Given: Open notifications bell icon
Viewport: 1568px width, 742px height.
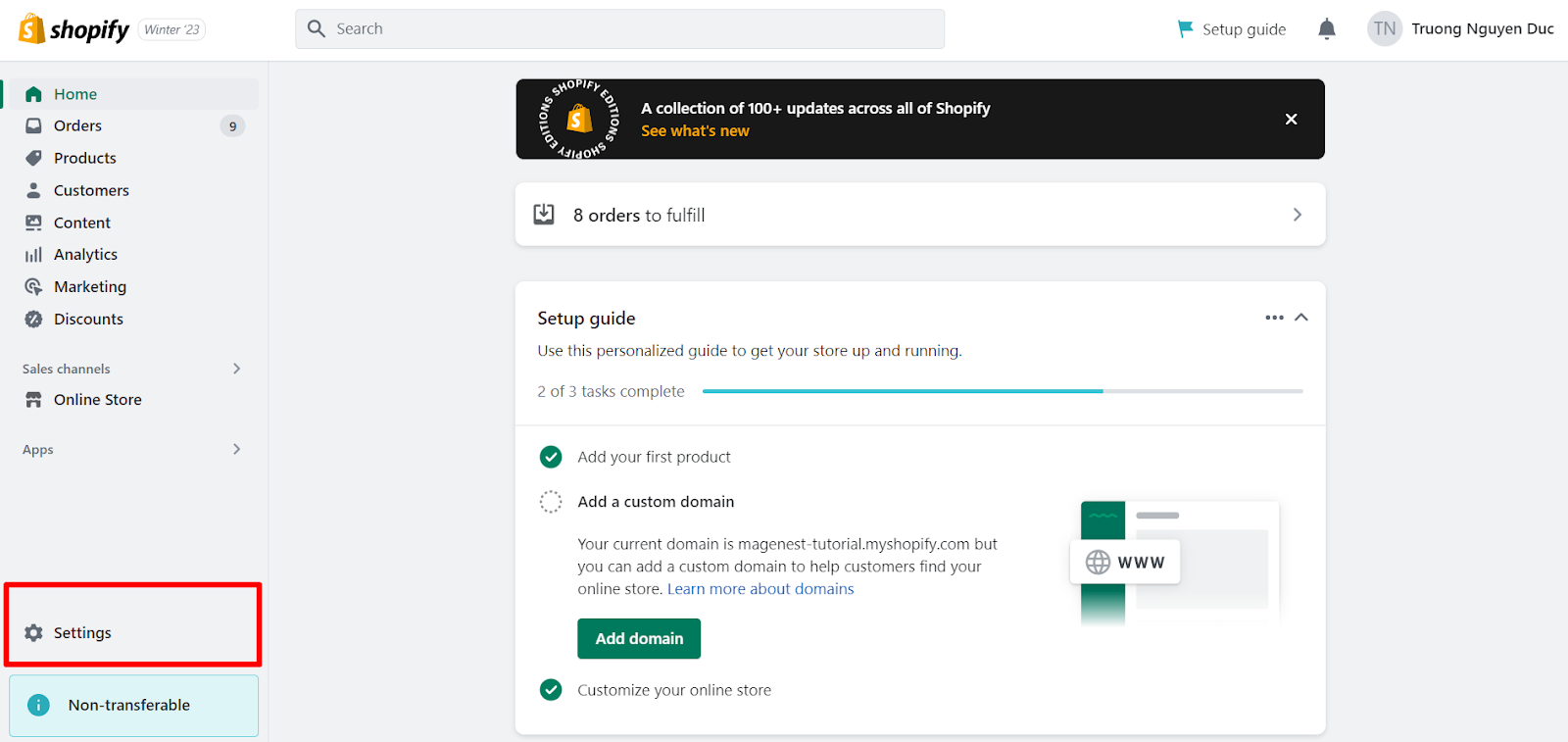Looking at the screenshot, I should (1326, 29).
